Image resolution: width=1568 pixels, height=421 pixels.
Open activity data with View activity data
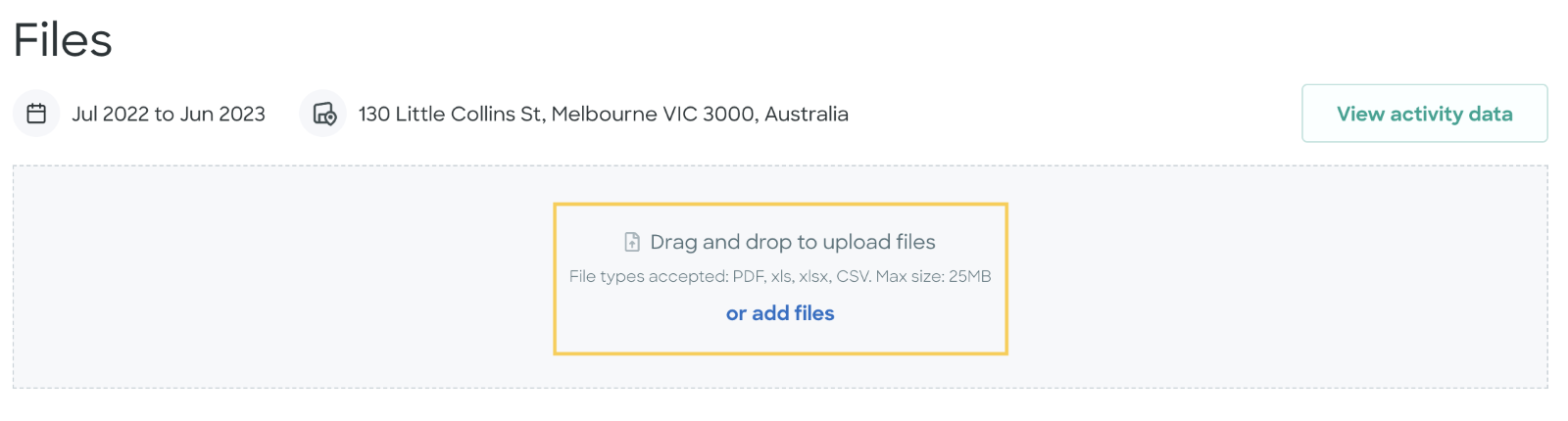click(x=1424, y=114)
